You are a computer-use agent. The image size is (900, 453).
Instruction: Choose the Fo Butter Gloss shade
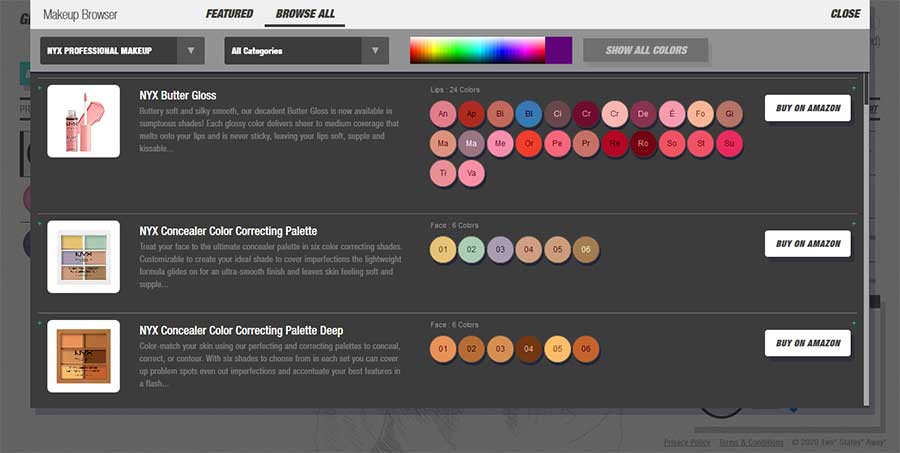click(x=701, y=114)
